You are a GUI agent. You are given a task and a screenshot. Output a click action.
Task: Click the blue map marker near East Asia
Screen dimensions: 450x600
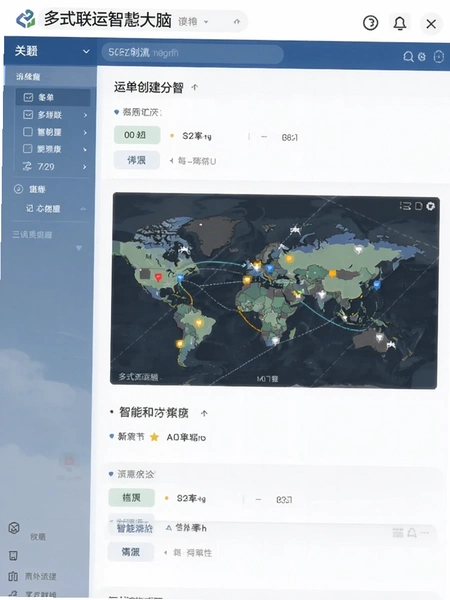(377, 284)
